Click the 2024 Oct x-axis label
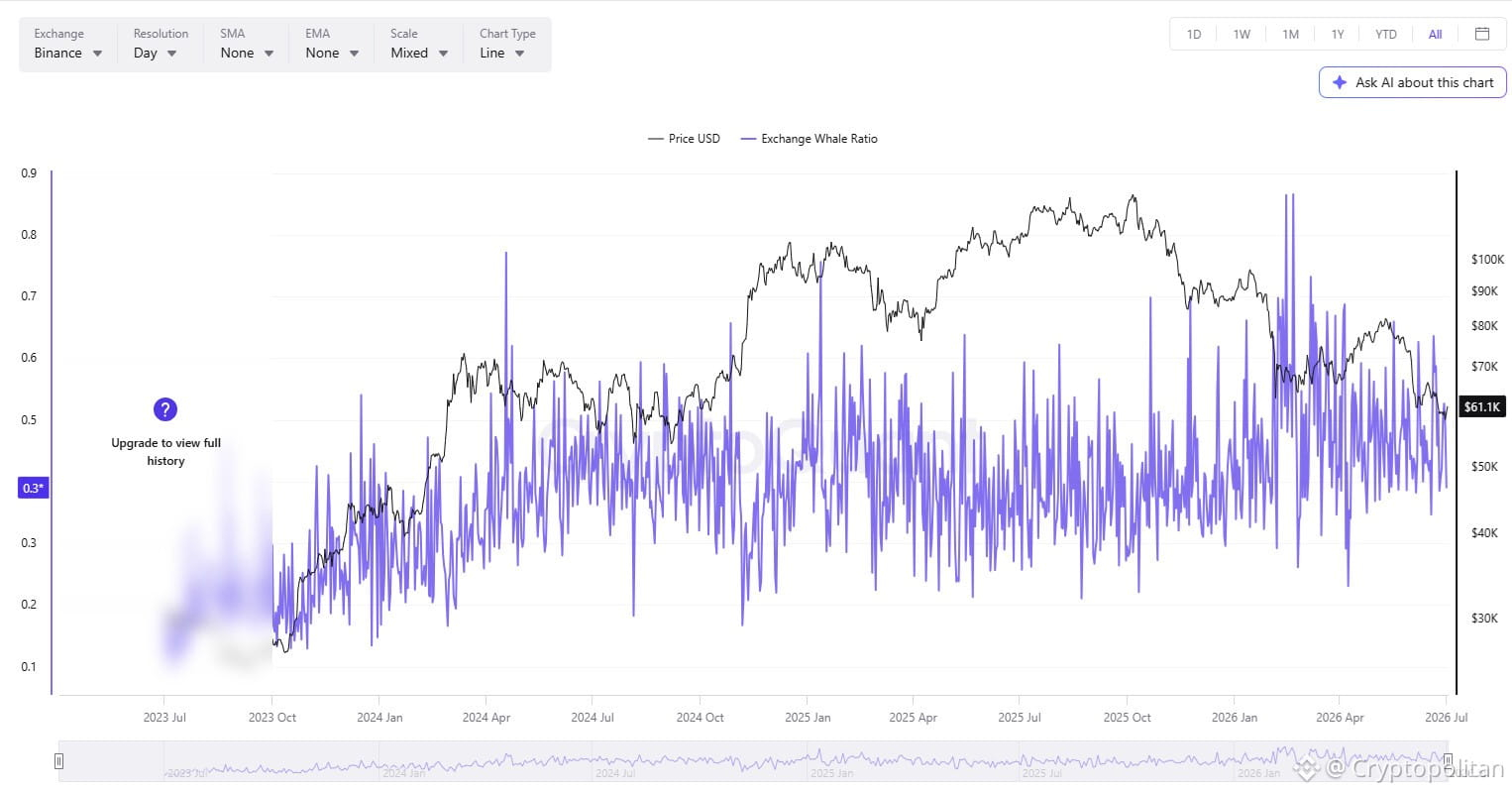Viewport: 1512px width, 793px height. click(701, 717)
